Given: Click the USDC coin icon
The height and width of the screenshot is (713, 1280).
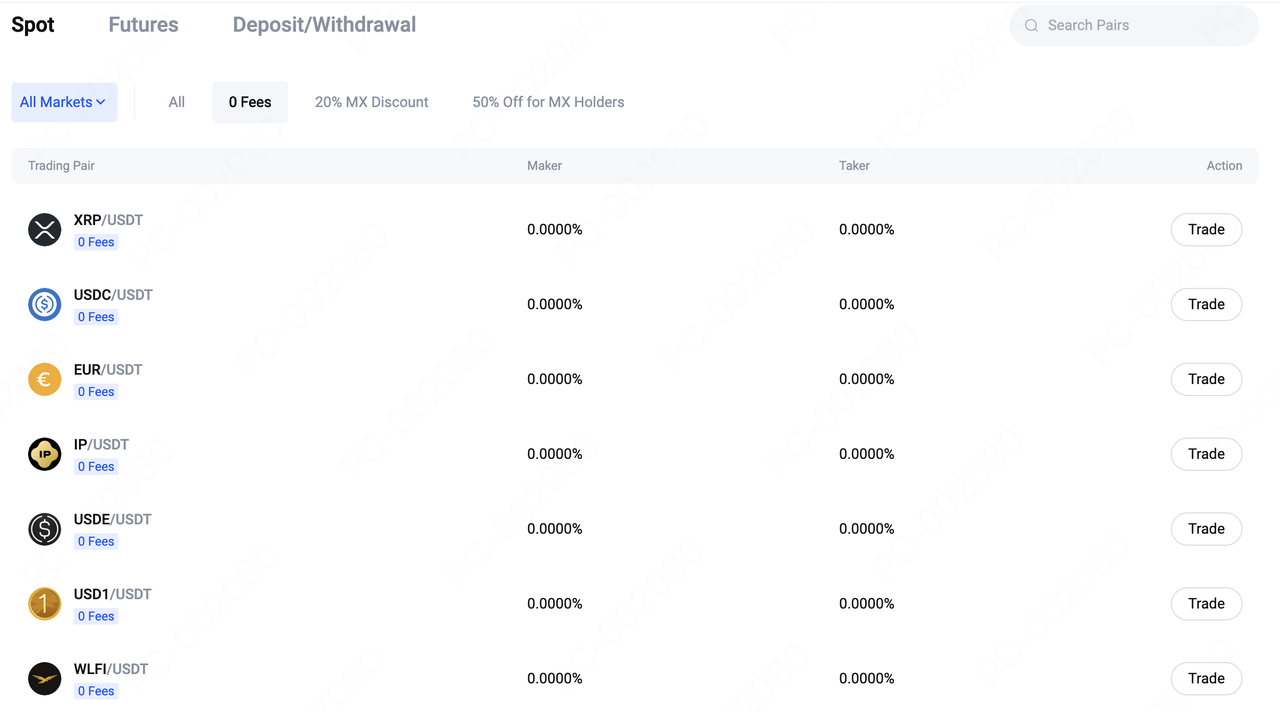Looking at the screenshot, I should coord(45,305).
